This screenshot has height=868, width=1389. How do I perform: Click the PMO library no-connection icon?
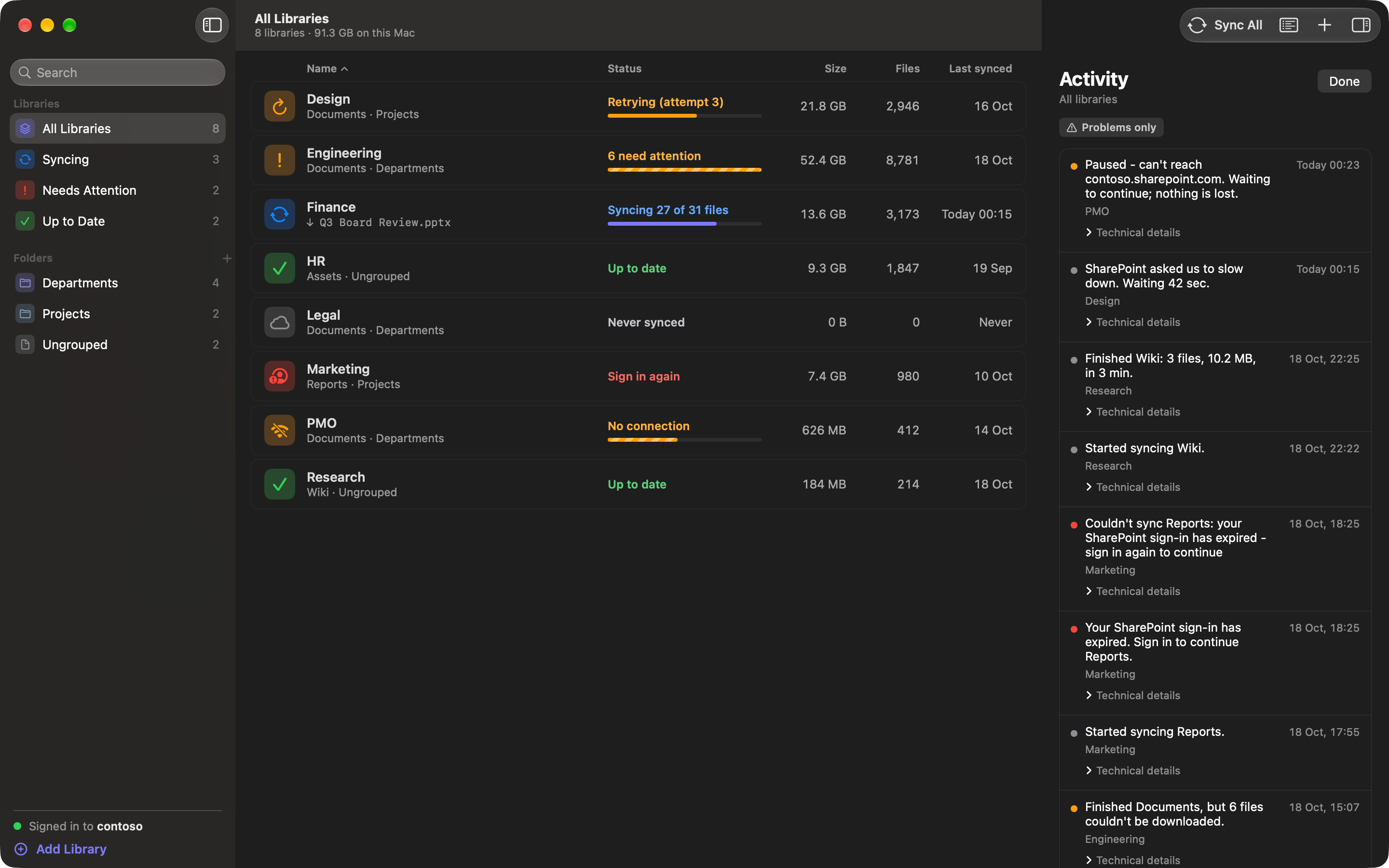pos(280,430)
